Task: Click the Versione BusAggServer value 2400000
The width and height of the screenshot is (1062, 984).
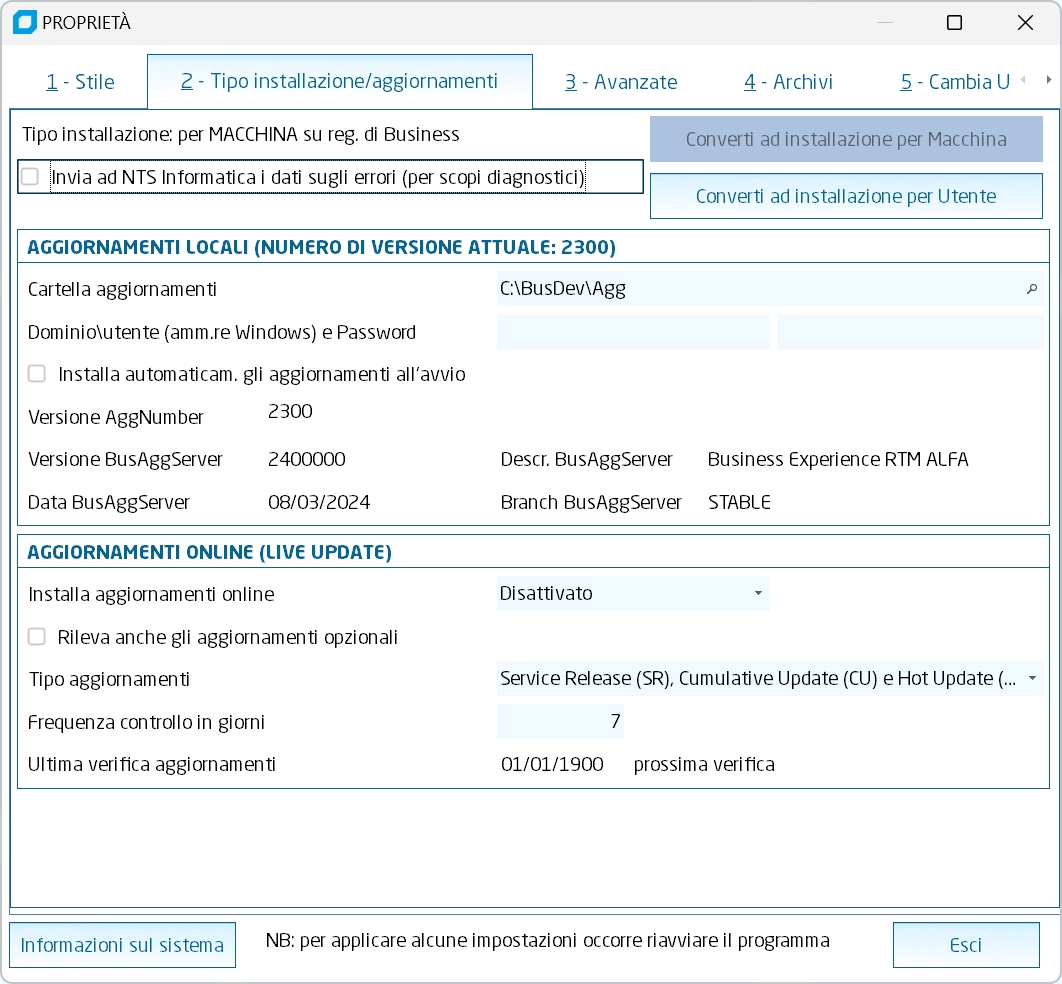Action: 307,459
